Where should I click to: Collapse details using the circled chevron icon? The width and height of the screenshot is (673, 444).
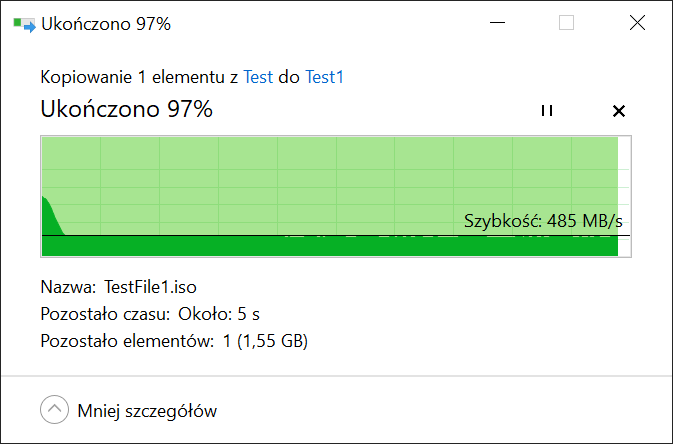click(x=55, y=409)
